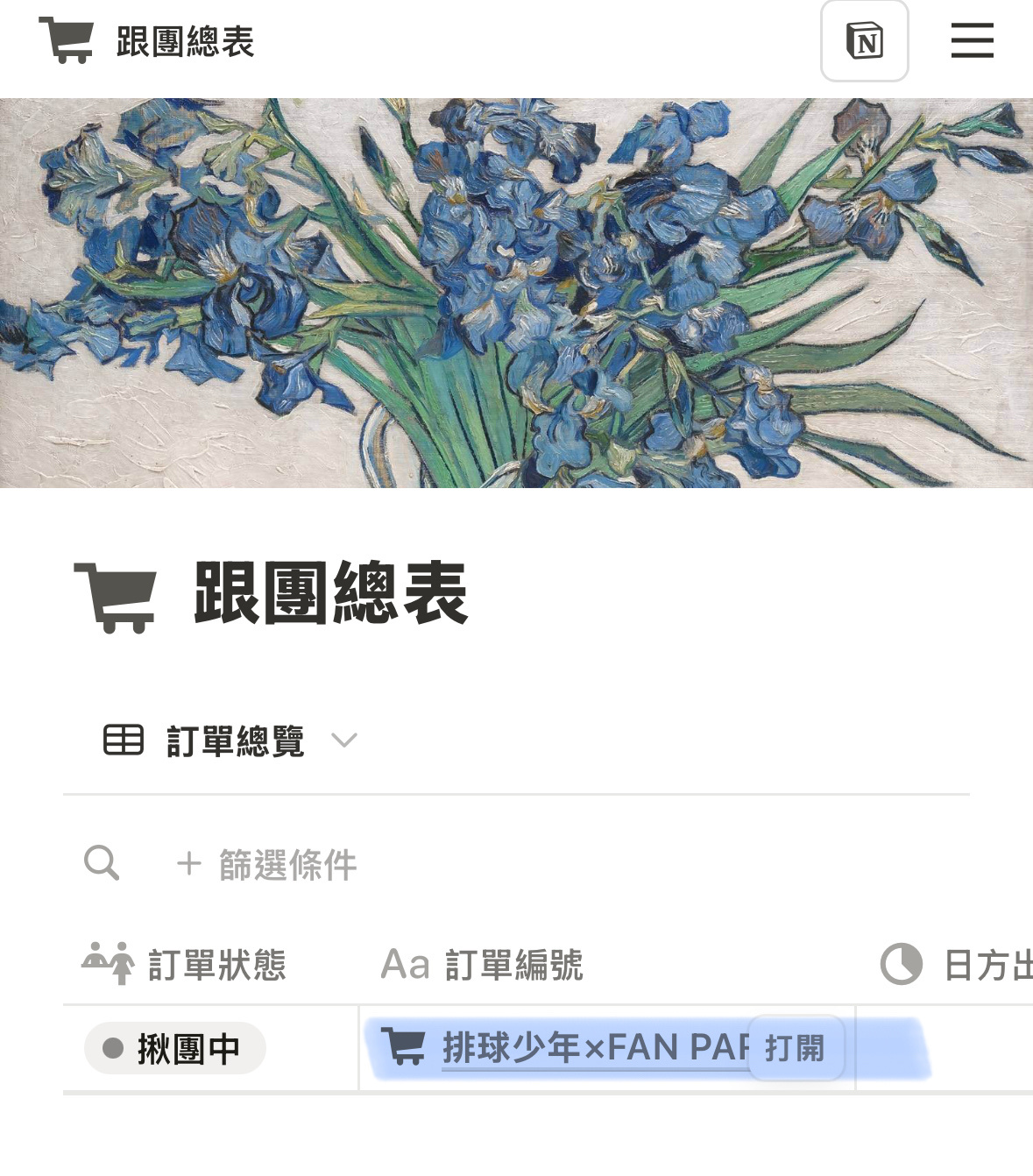The image size is (1033, 1176).
Task: Click the table view icon
Action: [x=124, y=740]
